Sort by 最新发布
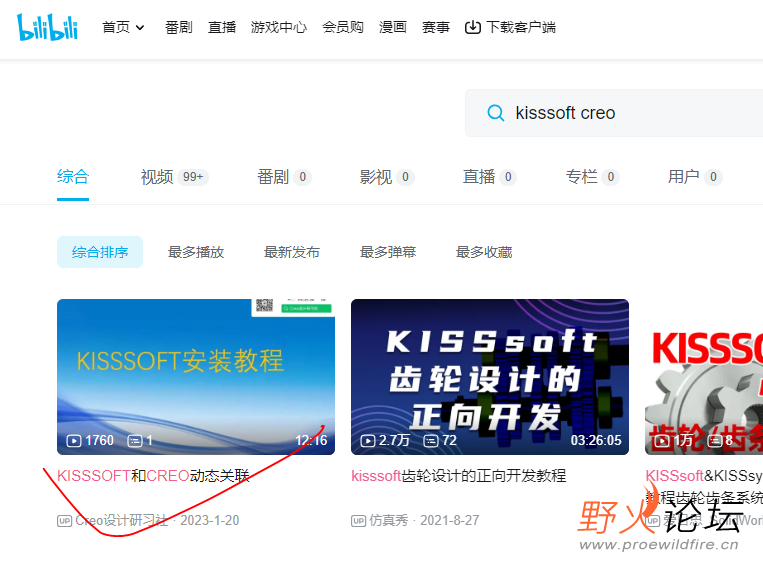Image resolution: width=763 pixels, height=561 pixels. tap(292, 252)
